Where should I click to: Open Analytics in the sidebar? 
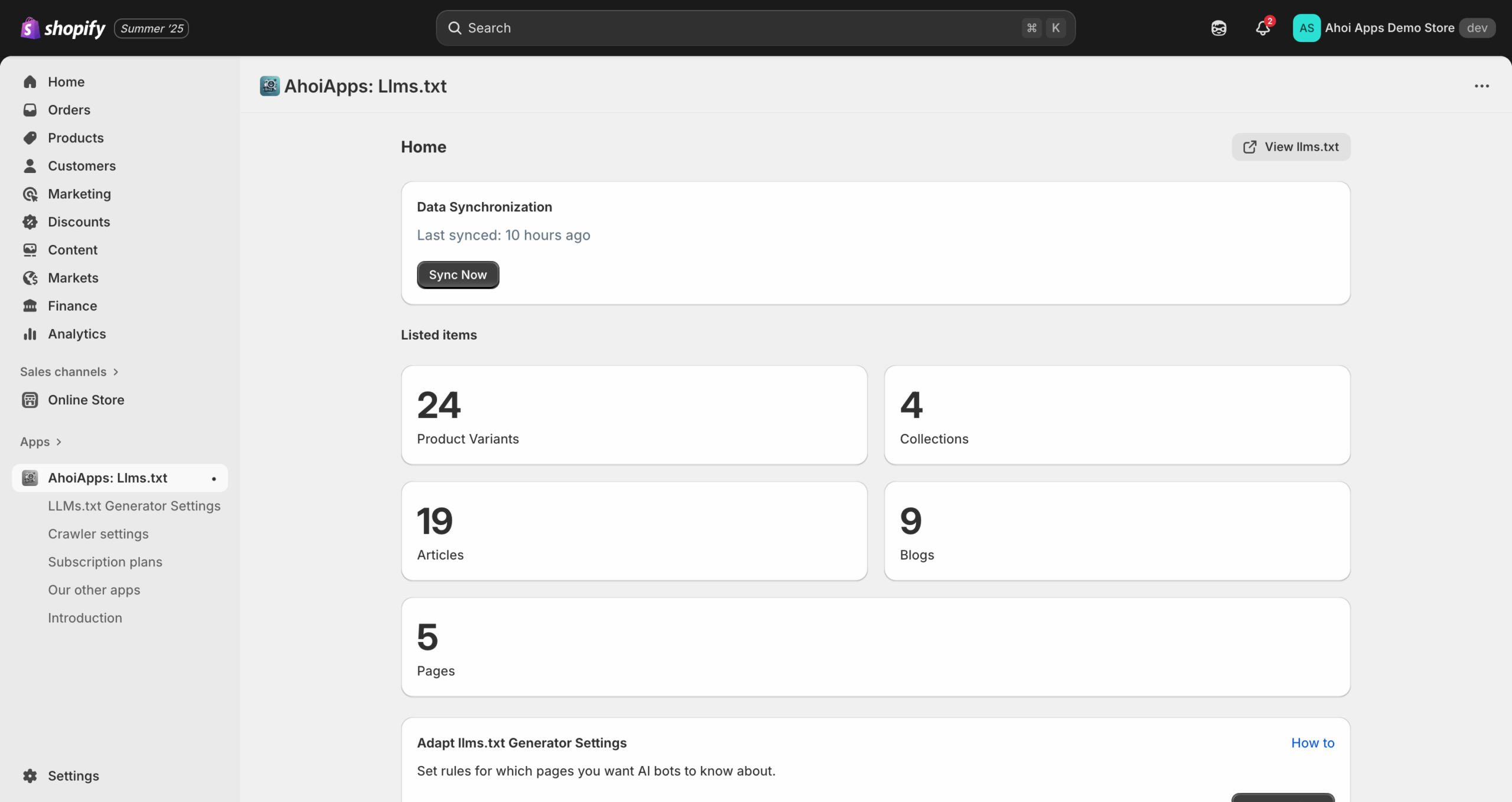tap(77, 334)
